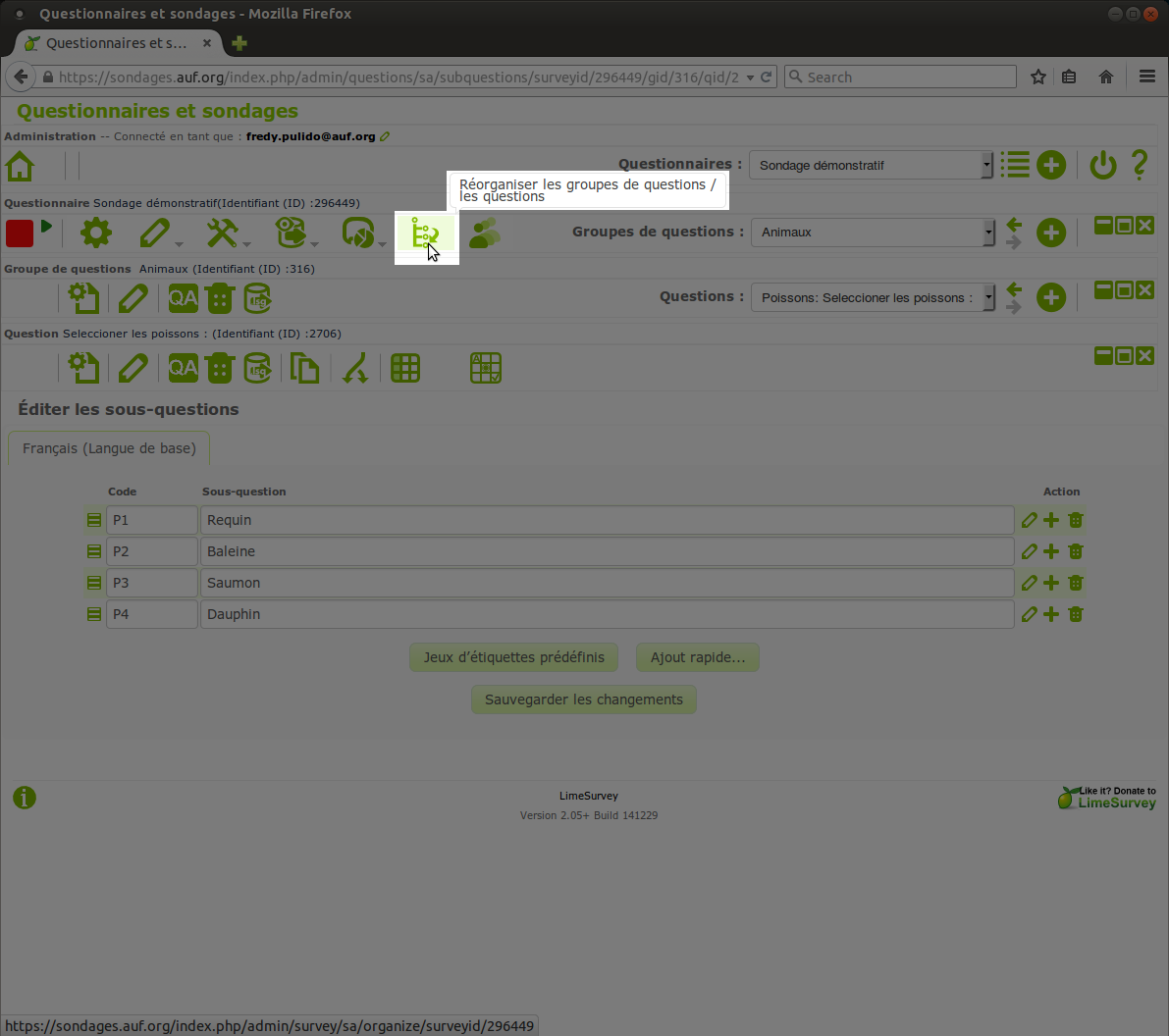
Task: Export the Animaux question group icon
Action: pos(257,298)
